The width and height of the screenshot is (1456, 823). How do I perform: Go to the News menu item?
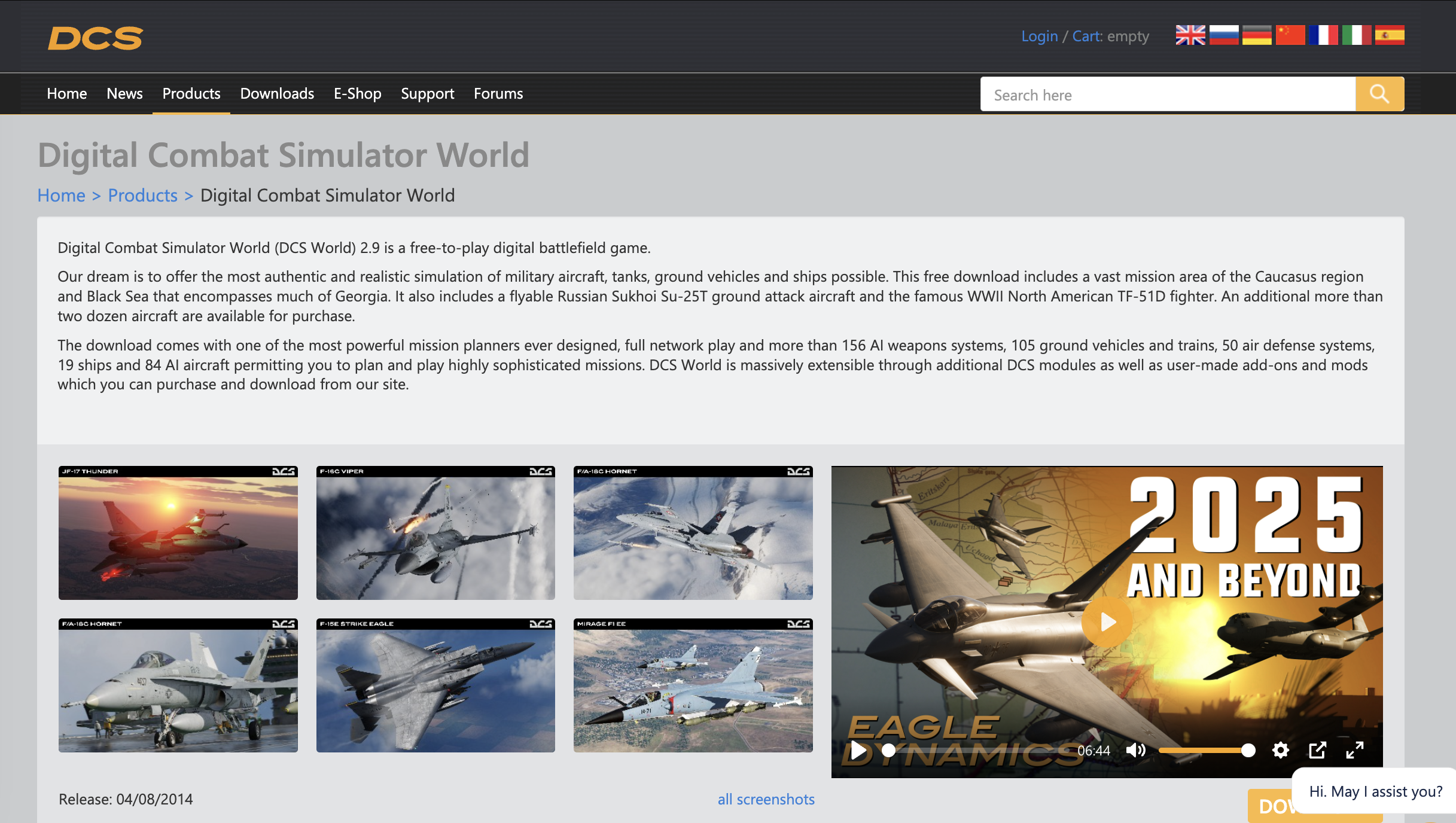124,94
